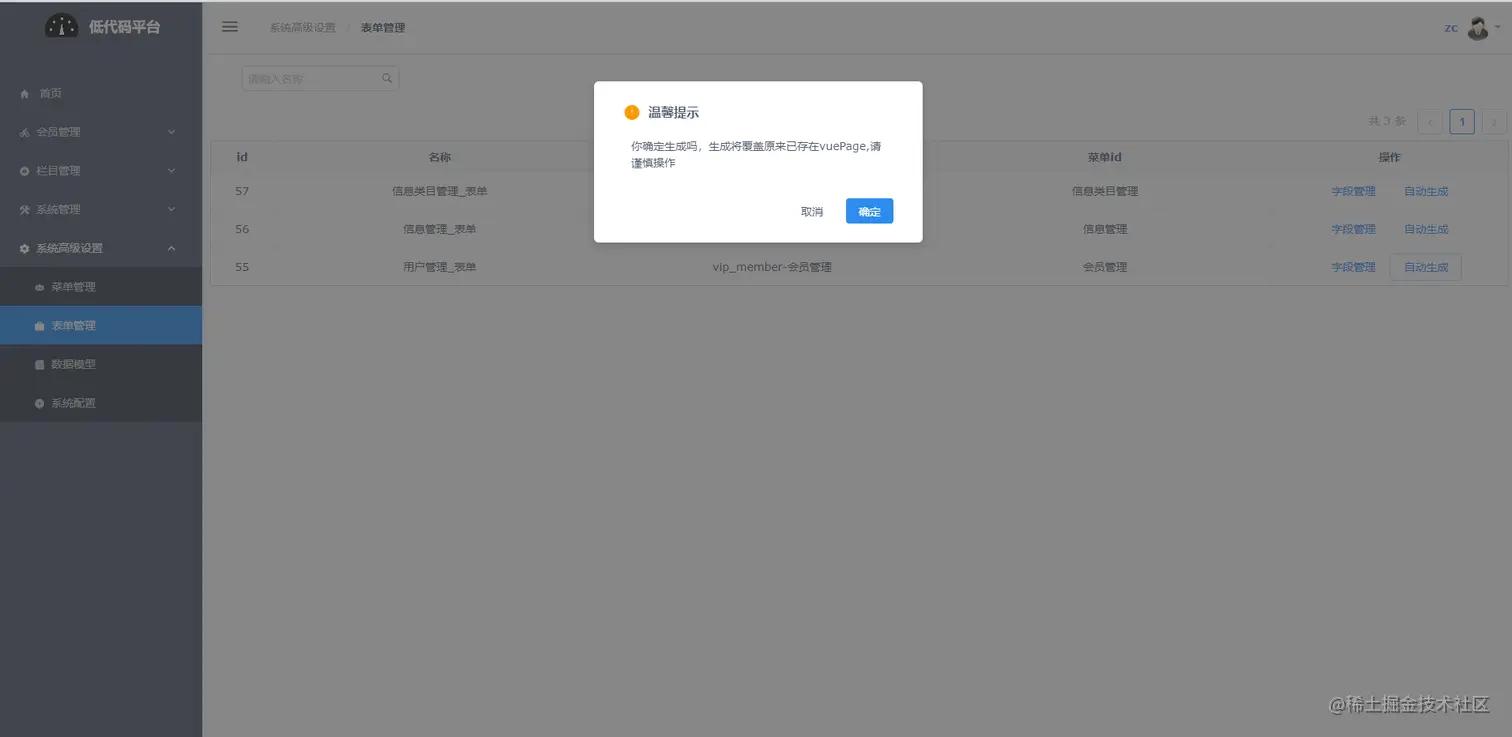Select the 首页 home icon in sidebar
Viewport: 1512px width, 737px height.
coord(24,93)
